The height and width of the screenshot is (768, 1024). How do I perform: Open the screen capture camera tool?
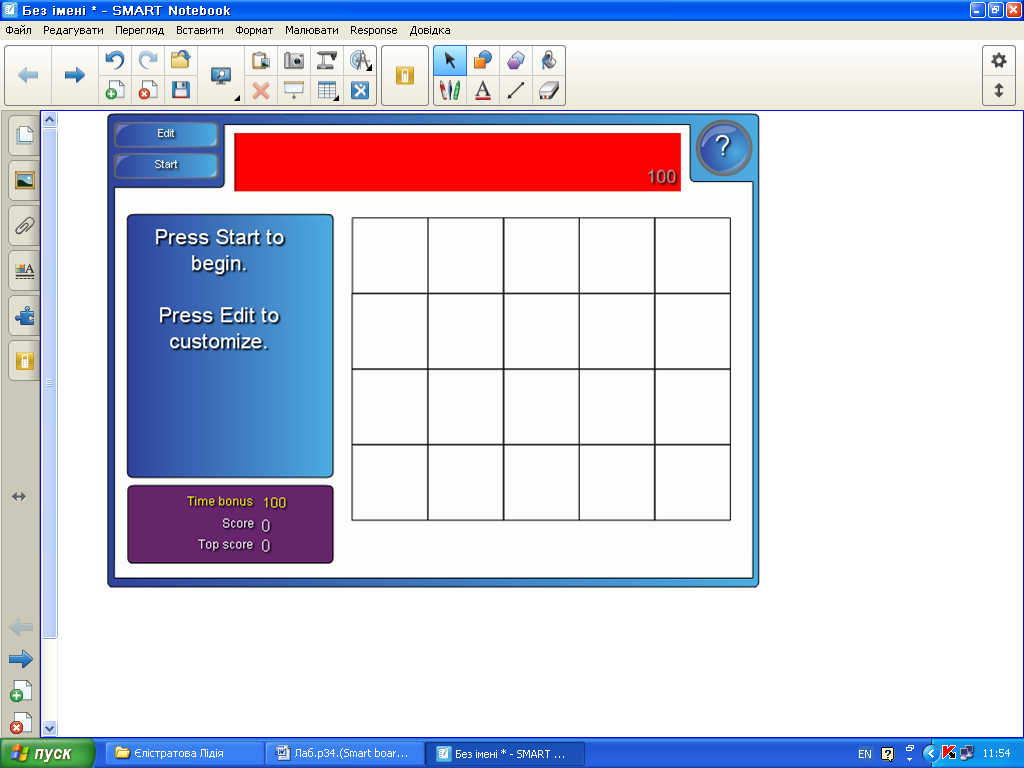[294, 61]
